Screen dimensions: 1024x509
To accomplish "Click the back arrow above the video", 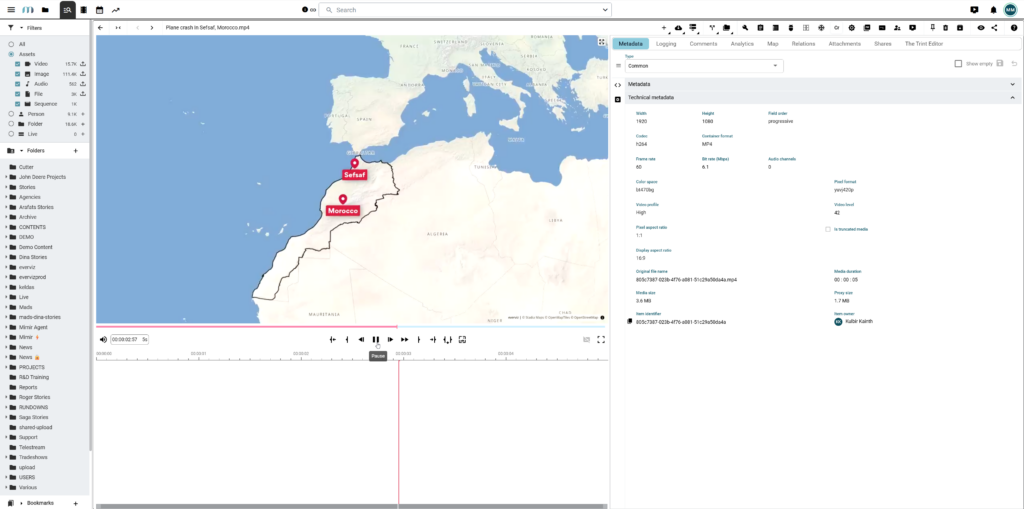I will pos(101,28).
